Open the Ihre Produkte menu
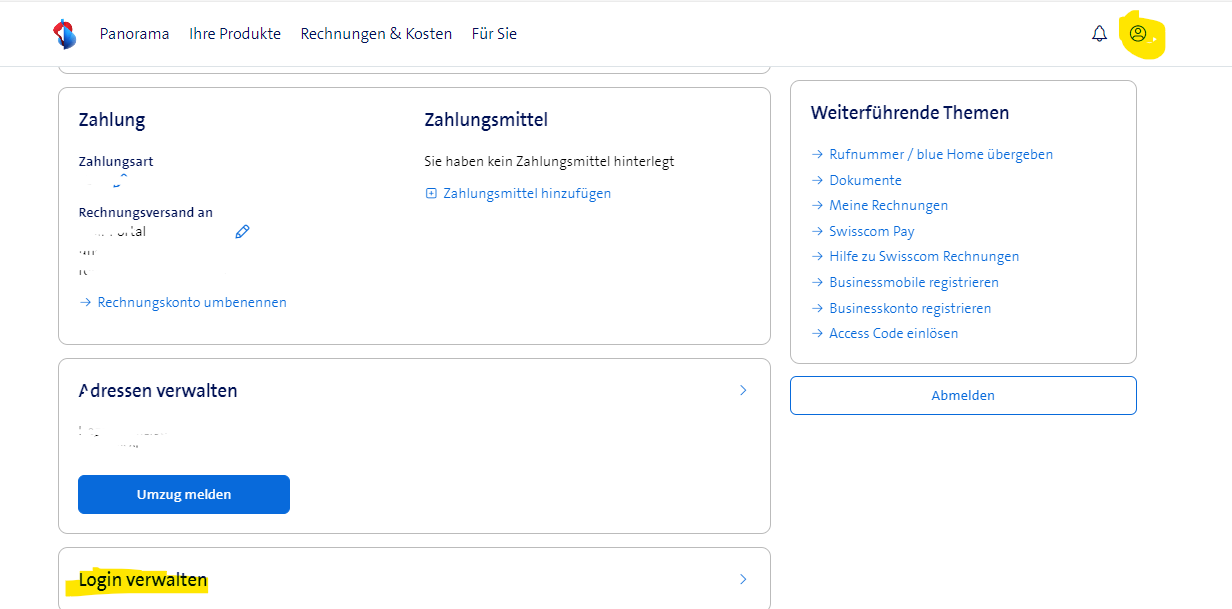 click(x=235, y=34)
